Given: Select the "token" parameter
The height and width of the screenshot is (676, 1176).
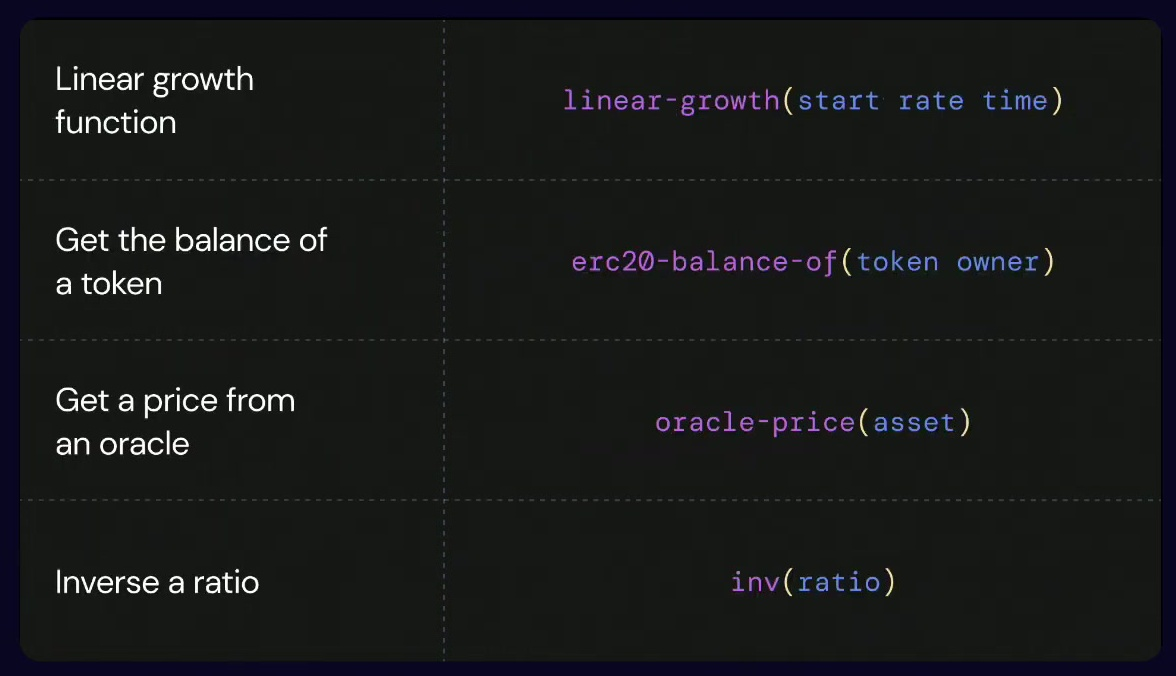Looking at the screenshot, I should [x=898, y=262].
